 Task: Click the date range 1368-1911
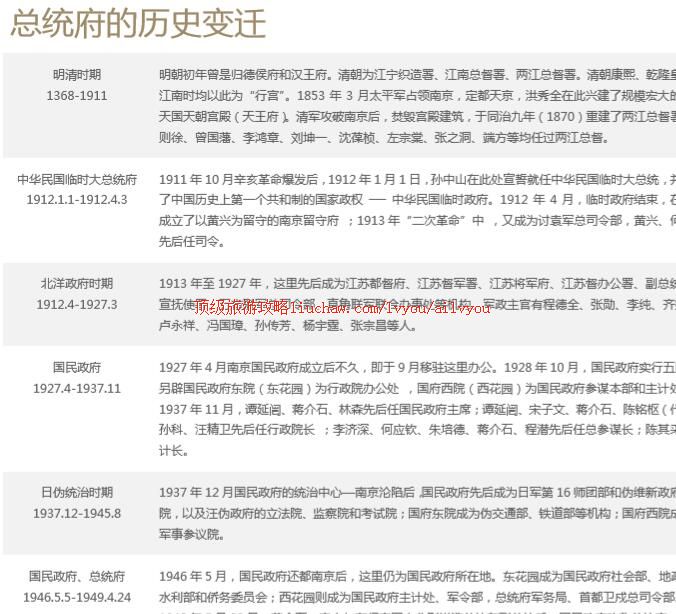[x=77, y=96]
